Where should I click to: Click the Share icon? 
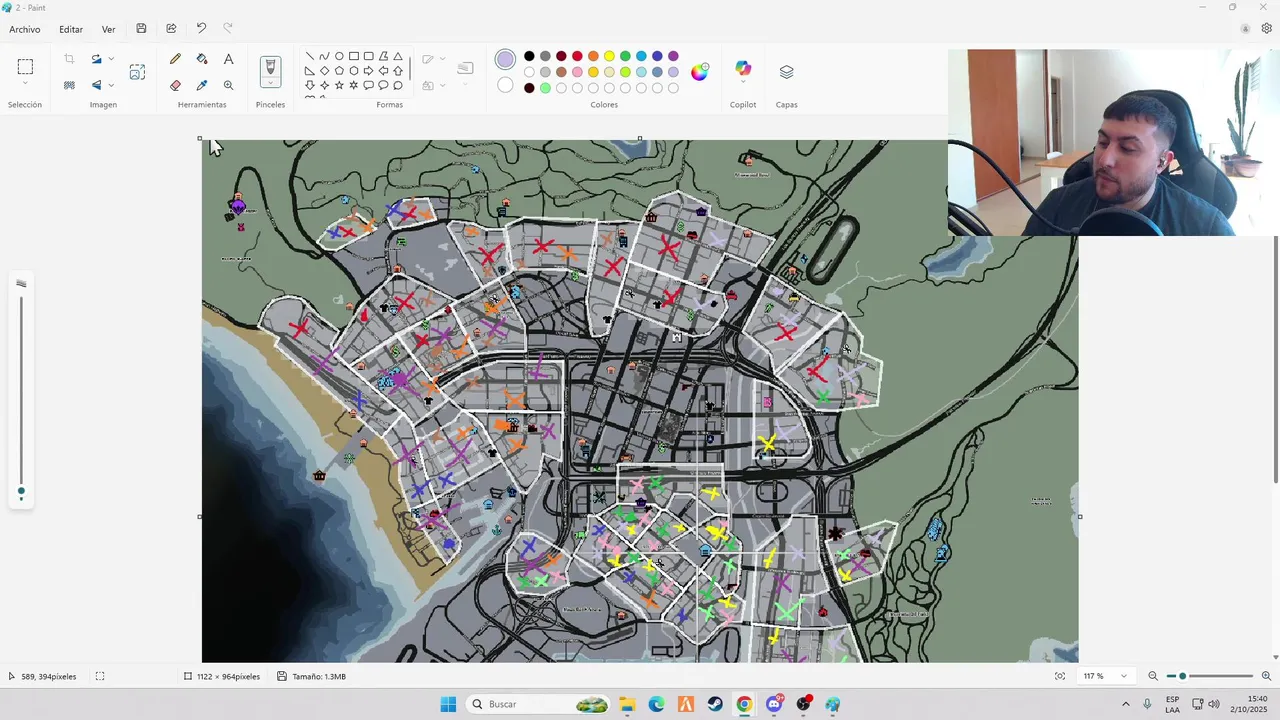click(x=171, y=29)
